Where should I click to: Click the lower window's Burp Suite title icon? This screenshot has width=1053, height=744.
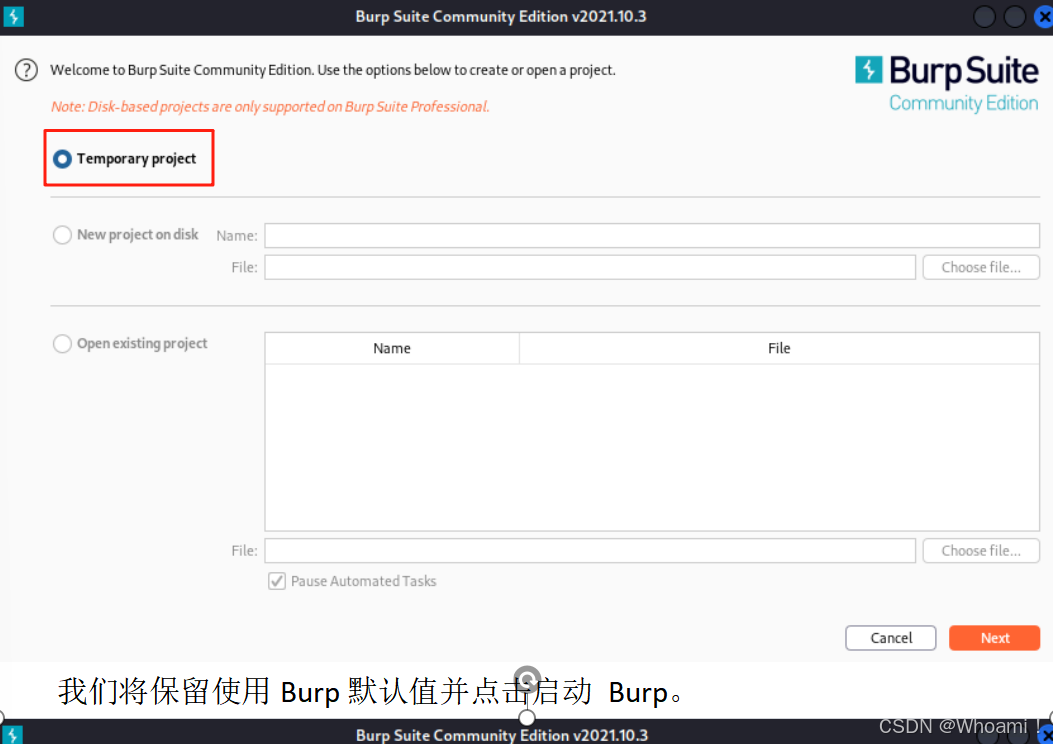coord(12,735)
